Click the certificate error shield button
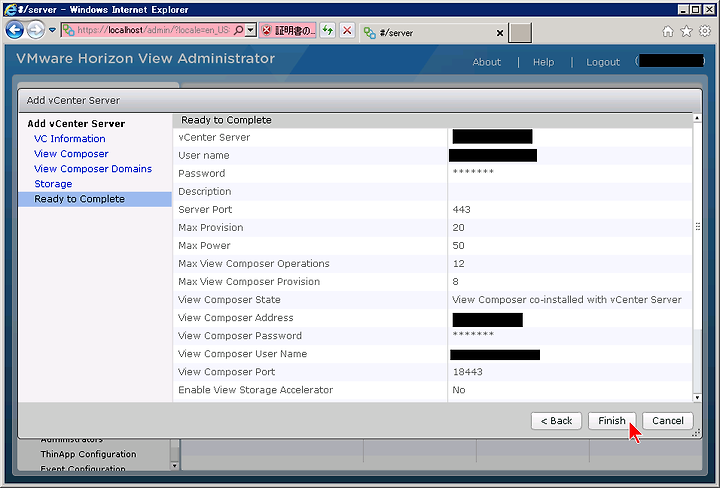Screen dimensions: 720x488 pyautogui.click(x=287, y=31)
